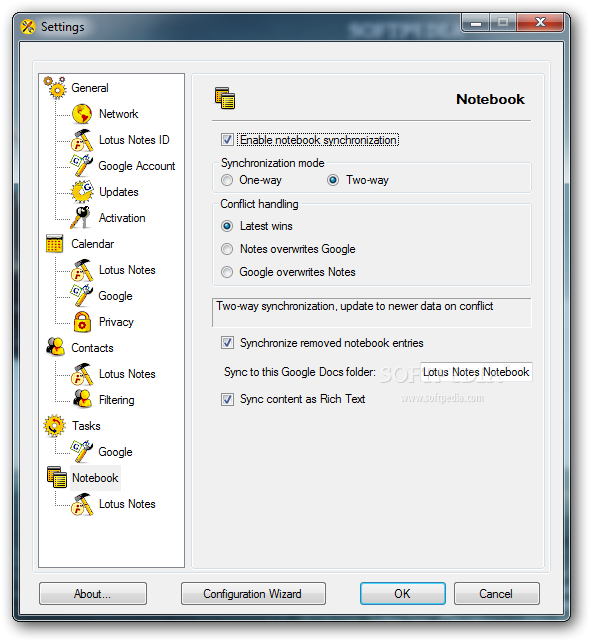Image resolution: width=591 pixels, height=642 pixels.
Task: Click the Tasks gear icon
Action: (x=54, y=425)
